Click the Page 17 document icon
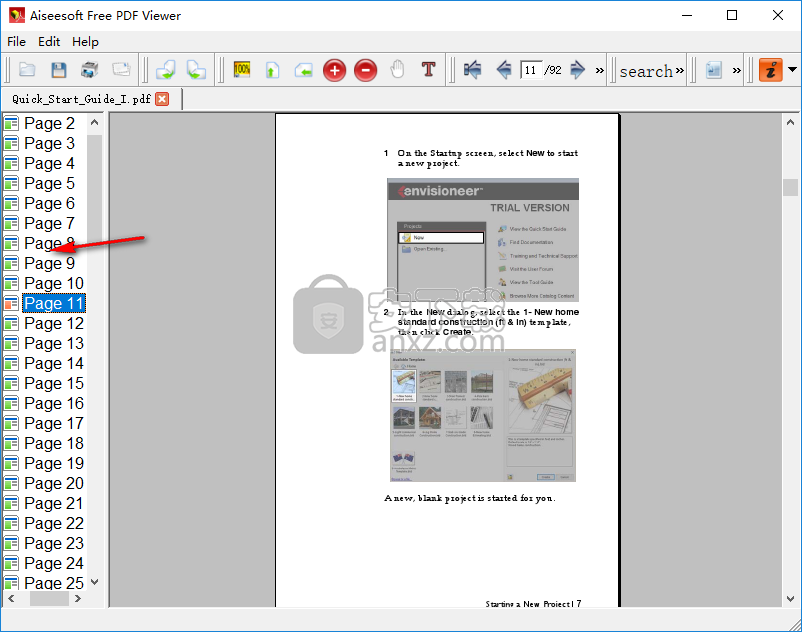The height and width of the screenshot is (632, 802). coord(11,423)
